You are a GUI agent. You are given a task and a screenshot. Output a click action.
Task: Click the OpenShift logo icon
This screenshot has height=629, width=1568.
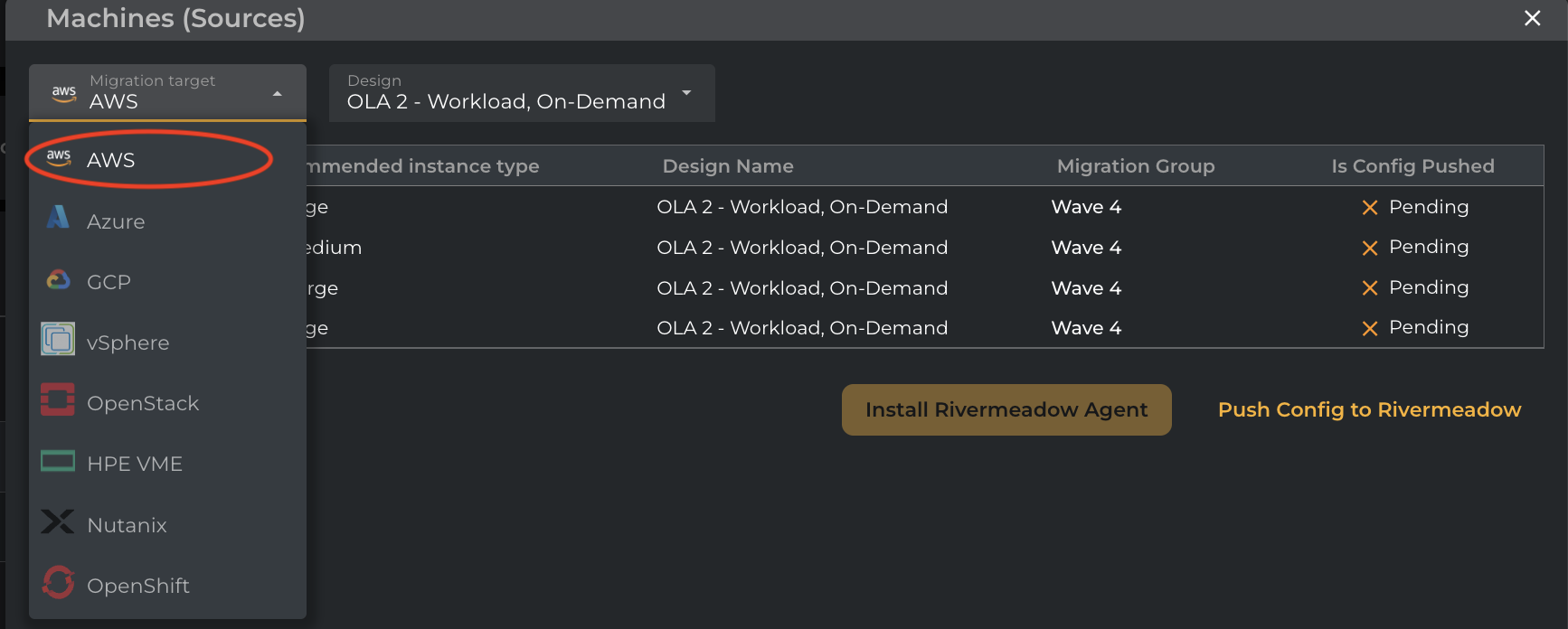[58, 583]
